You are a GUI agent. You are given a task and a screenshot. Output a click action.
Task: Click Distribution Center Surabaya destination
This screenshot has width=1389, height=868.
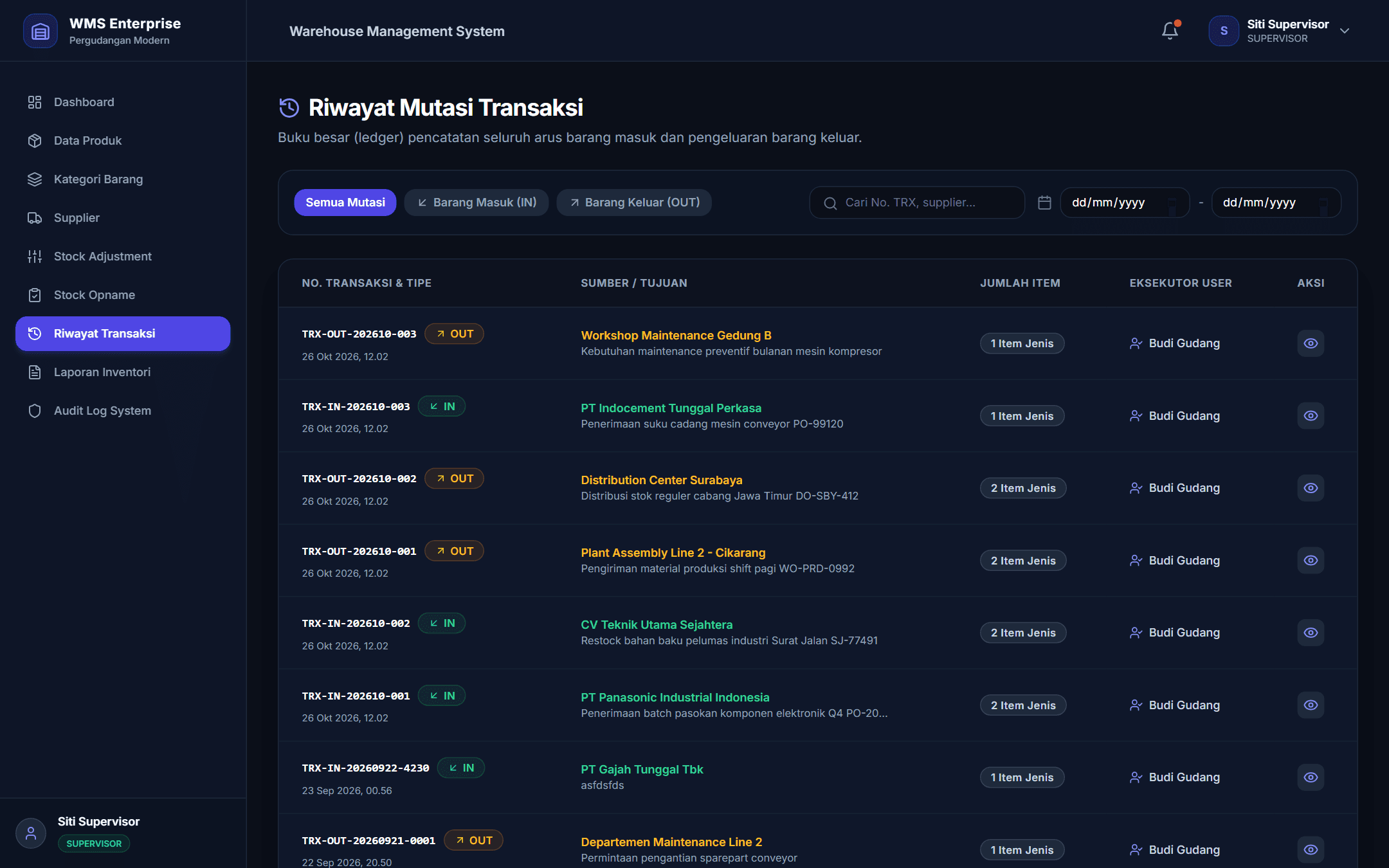[661, 480]
